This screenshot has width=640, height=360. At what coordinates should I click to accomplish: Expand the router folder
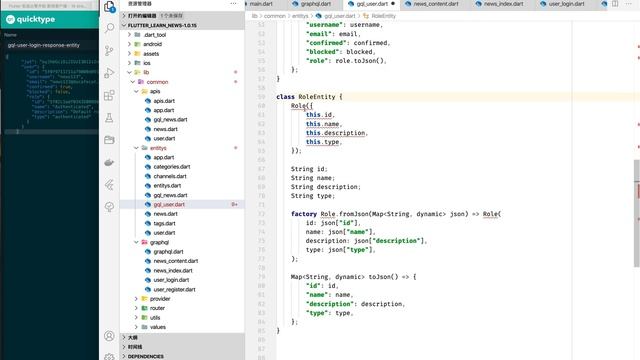tap(183, 308)
